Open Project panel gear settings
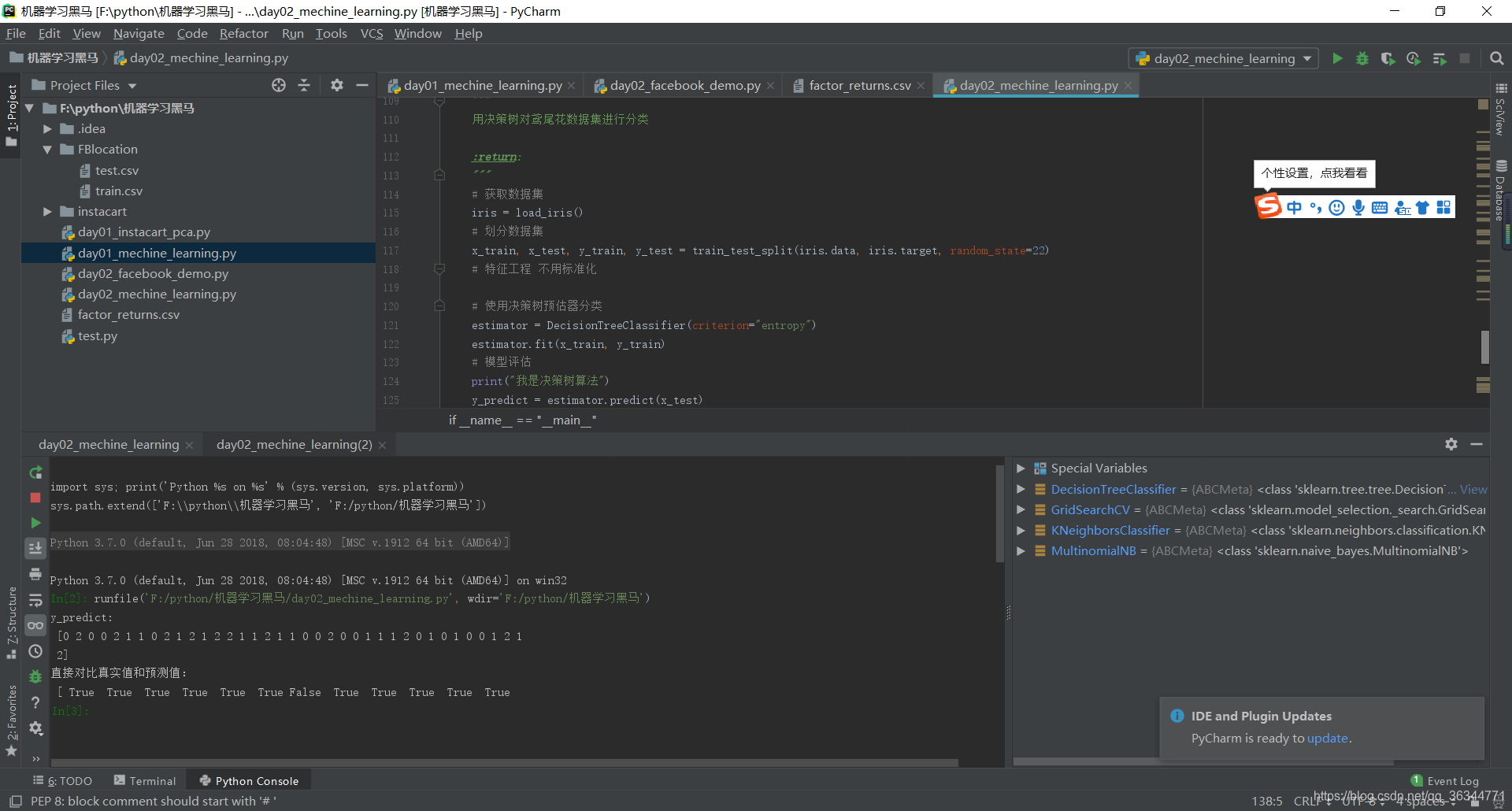This screenshot has height=811, width=1512. coord(337,85)
